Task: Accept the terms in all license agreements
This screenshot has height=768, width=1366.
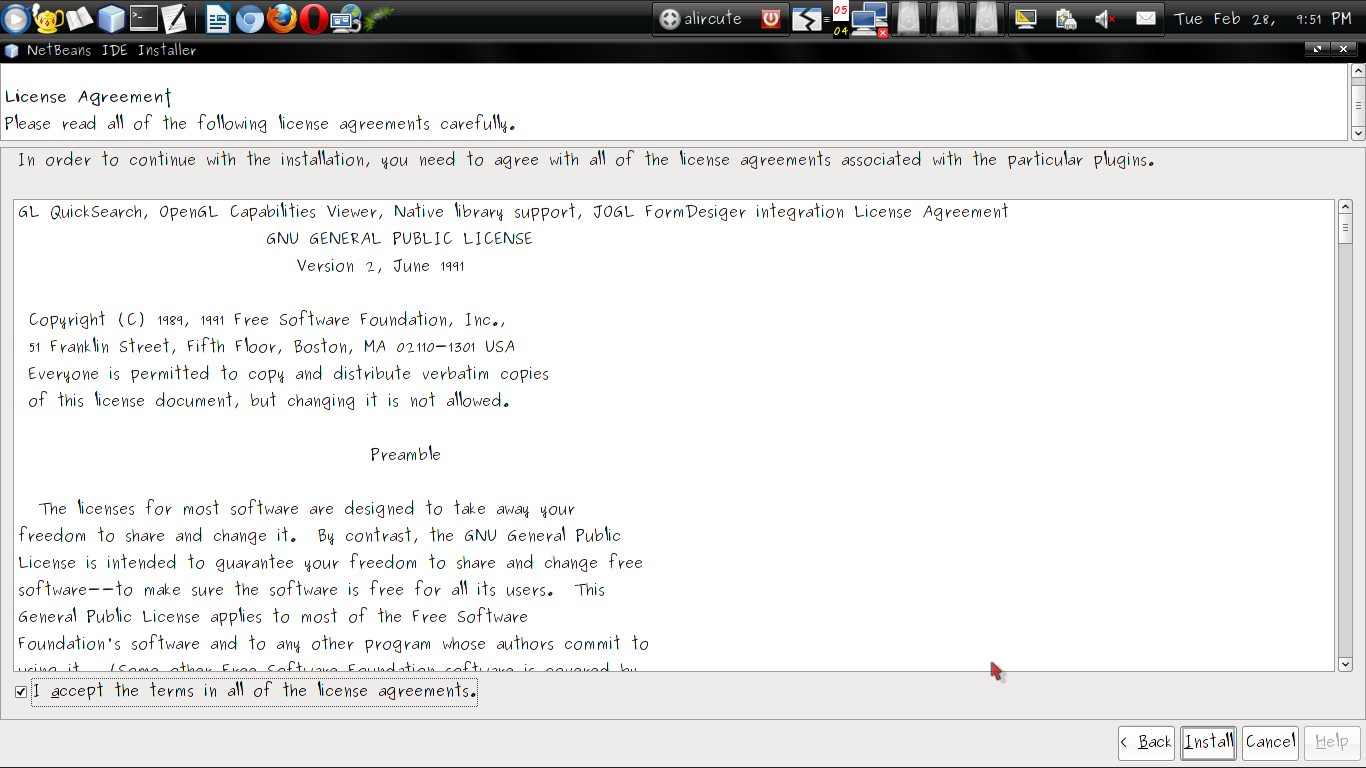Action: tap(21, 692)
